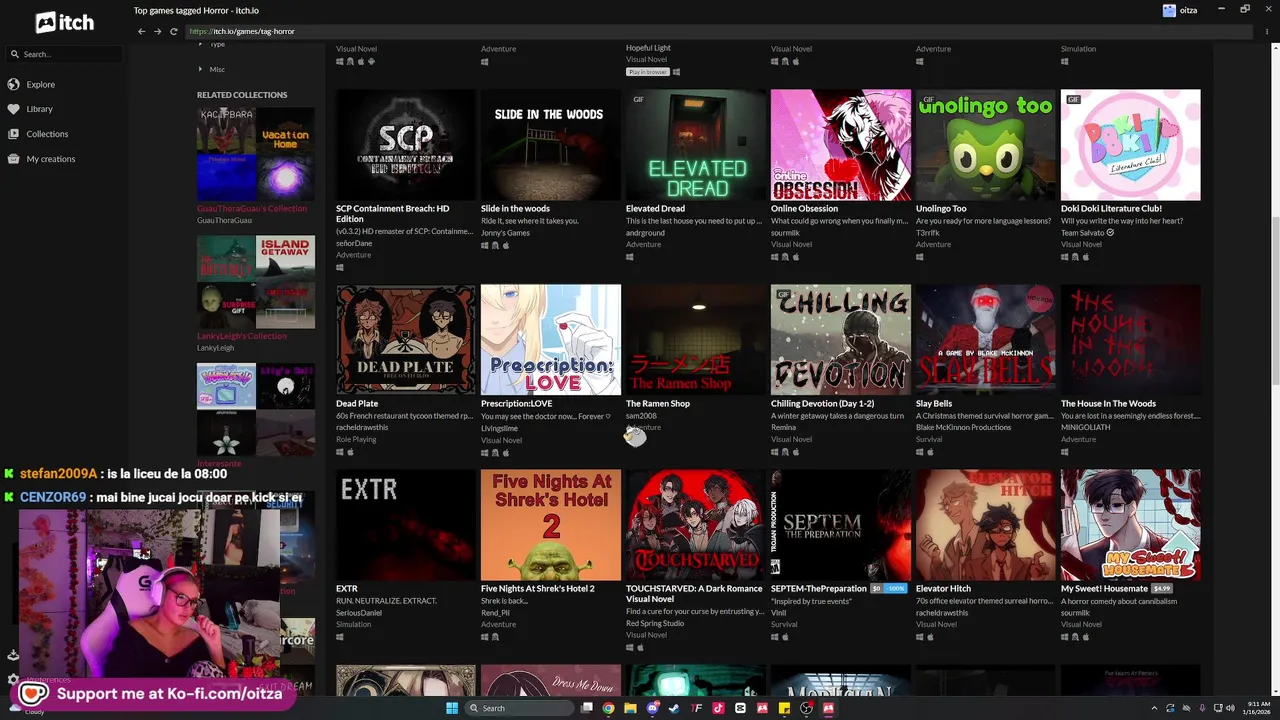The width and height of the screenshot is (1280, 720).
Task: Click Windows platform icon under The House In The Woods
Action: (1065, 451)
